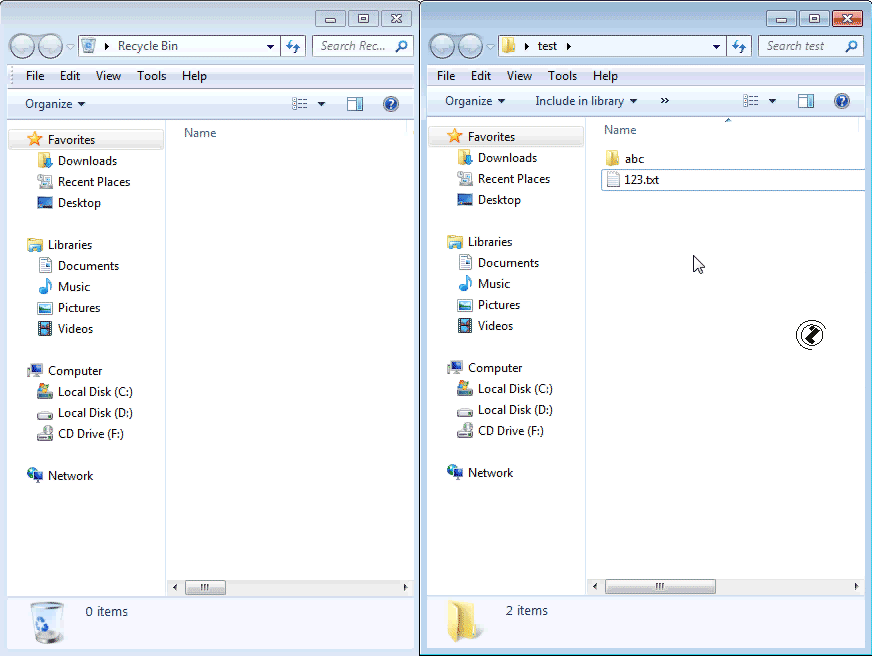Screen dimensions: 872x656
Task: Open Help menu in test window
Action: [605, 76]
